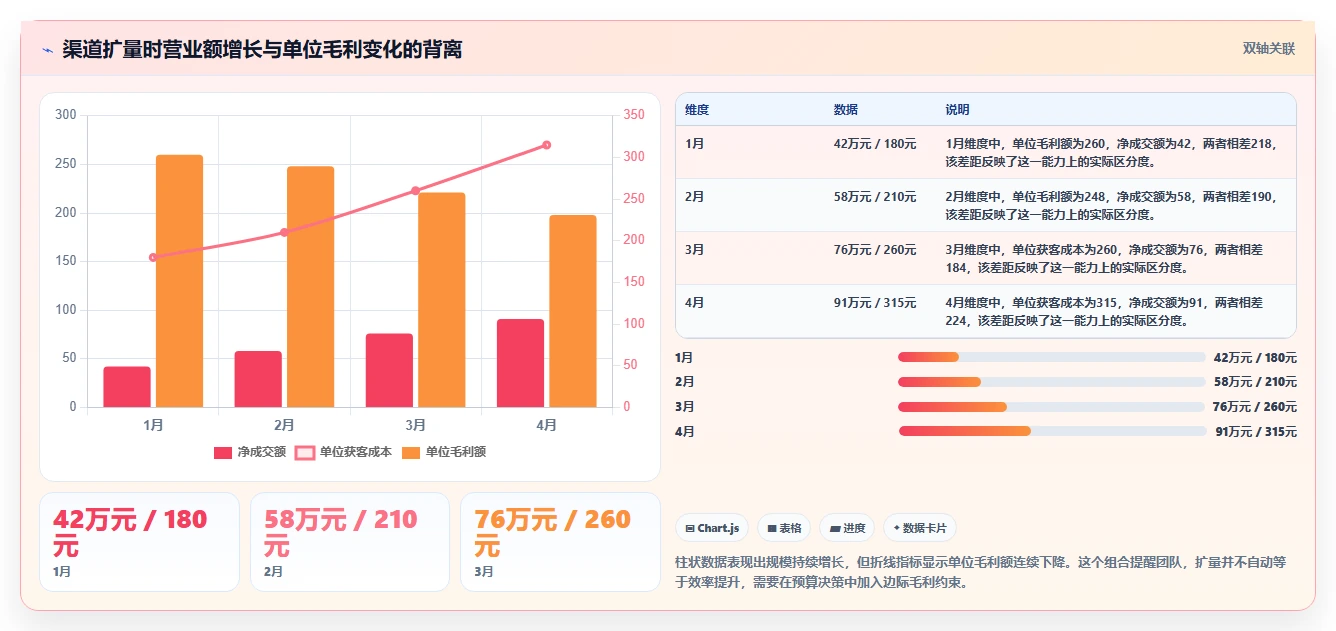The height and width of the screenshot is (631, 1336).
Task: Click the 91万元 / 315元 progress value
Action: 1255,432
